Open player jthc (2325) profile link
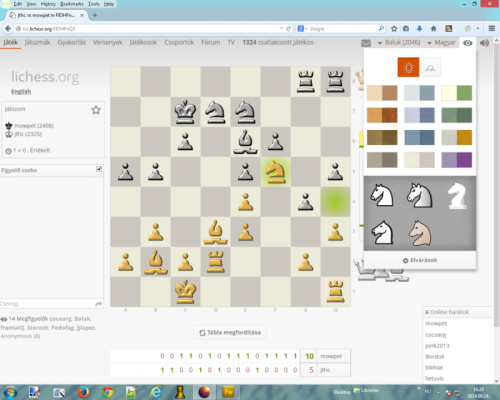This screenshot has height=400, width=500. click(x=28, y=134)
